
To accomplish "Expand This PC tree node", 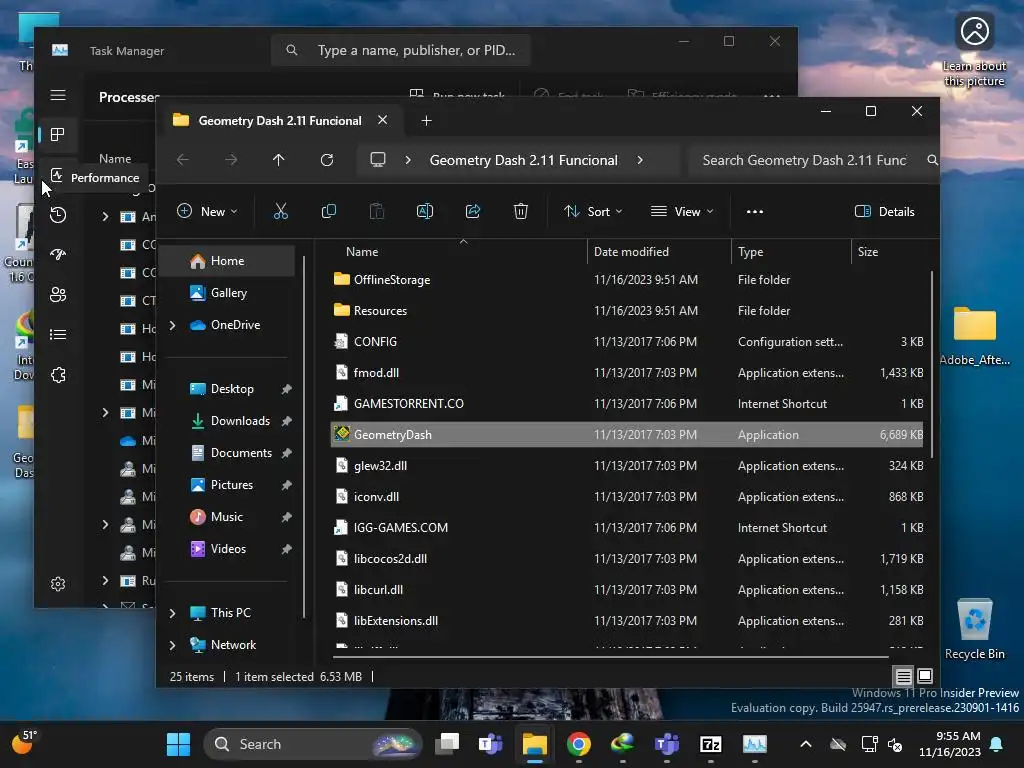I will pos(172,613).
